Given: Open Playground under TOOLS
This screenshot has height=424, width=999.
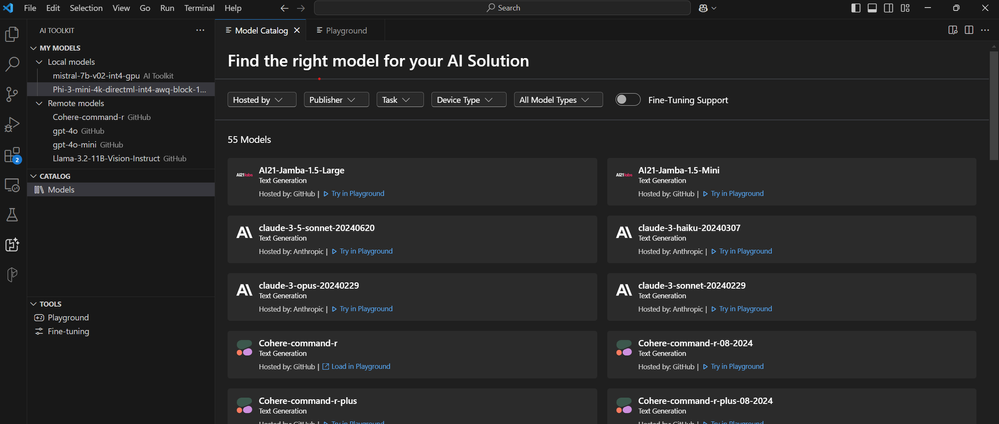Looking at the screenshot, I should pos(121,318).
